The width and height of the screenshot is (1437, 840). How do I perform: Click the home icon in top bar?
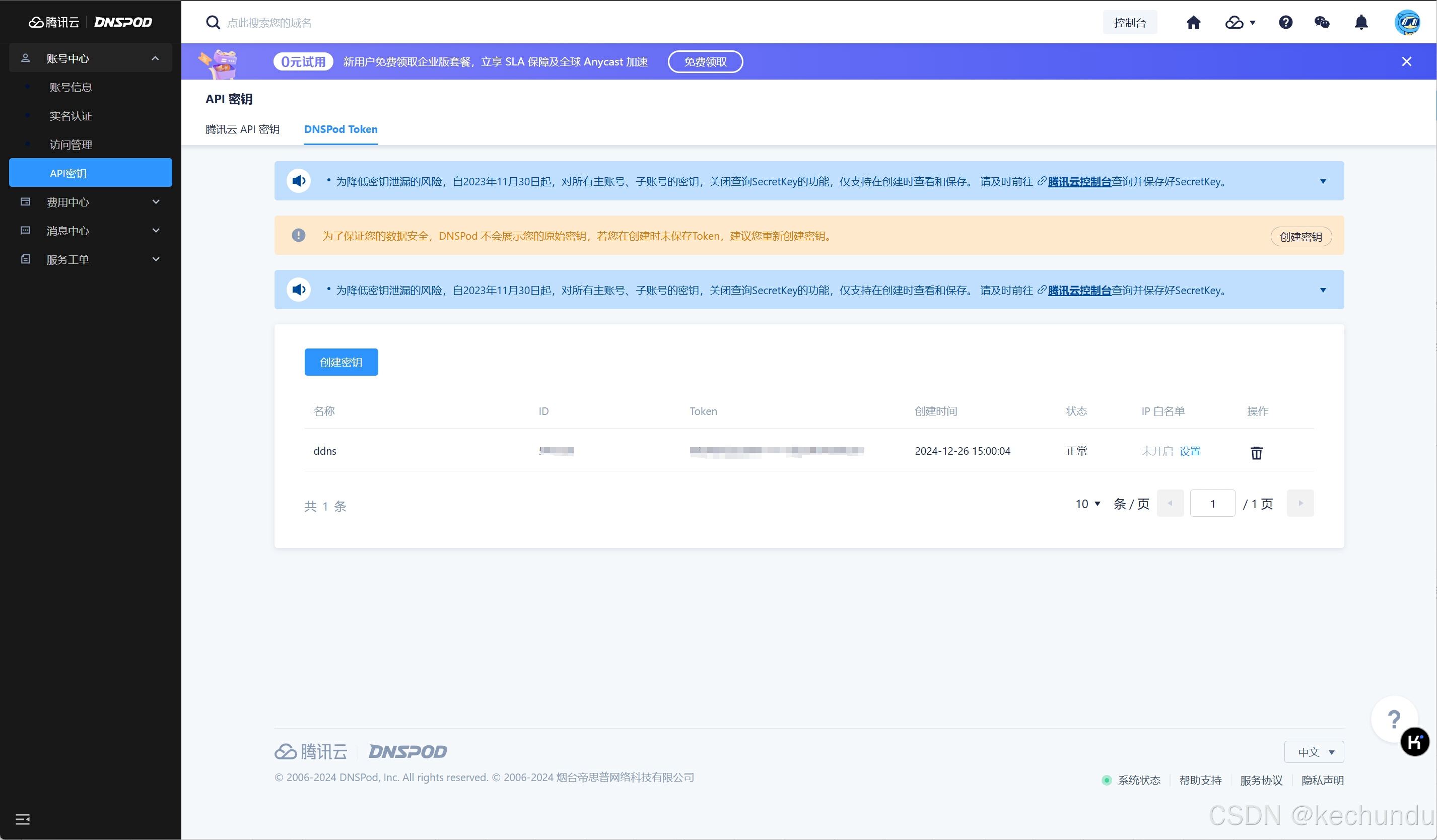1194,23
